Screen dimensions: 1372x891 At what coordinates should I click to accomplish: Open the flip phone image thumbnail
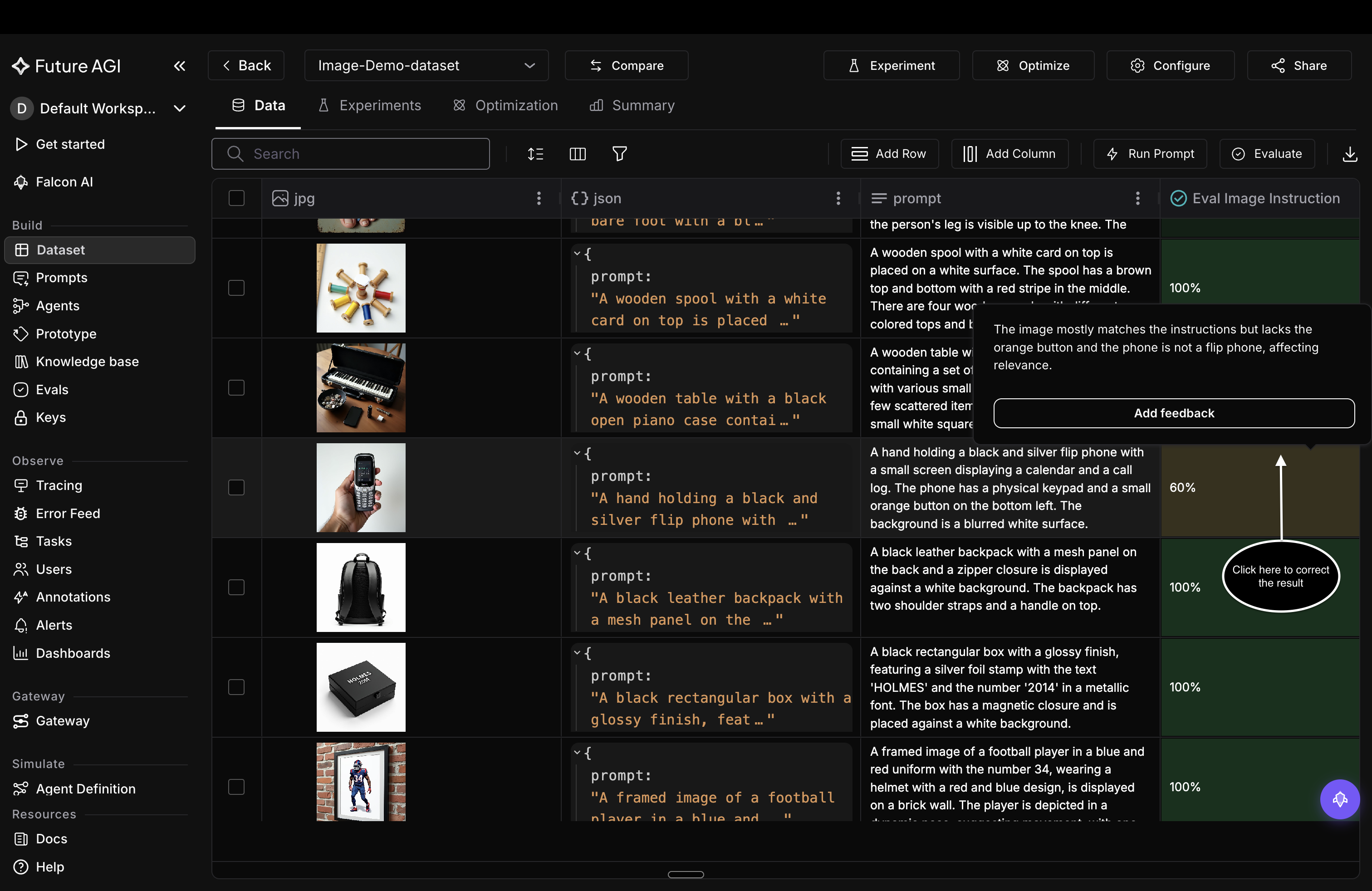pos(361,488)
